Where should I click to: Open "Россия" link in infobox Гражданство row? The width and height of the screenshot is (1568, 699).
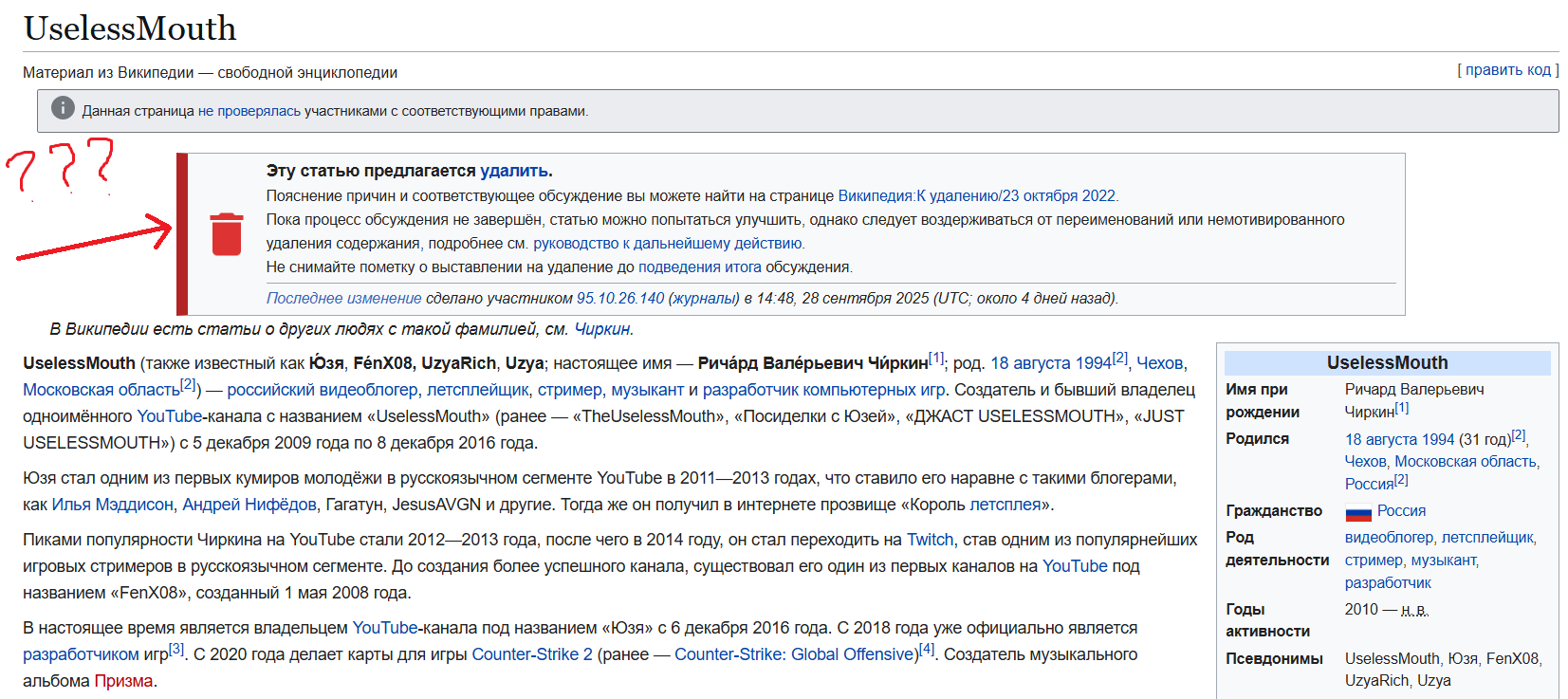coord(1401,511)
